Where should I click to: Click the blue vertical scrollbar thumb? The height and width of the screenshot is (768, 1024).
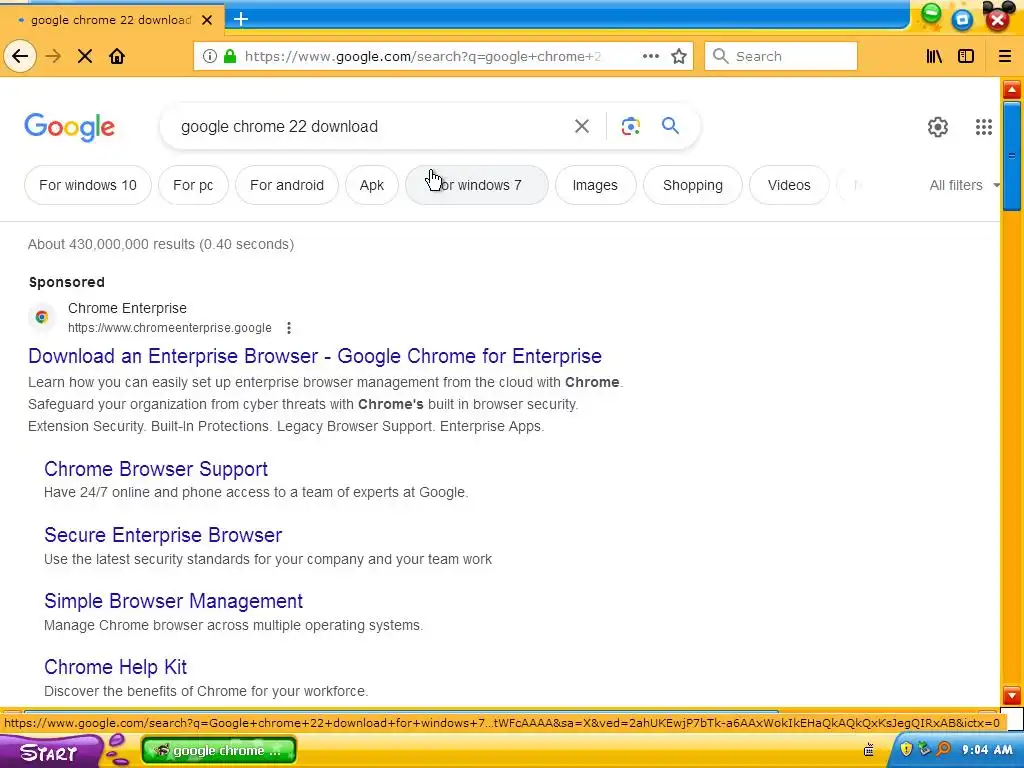tap(1012, 155)
